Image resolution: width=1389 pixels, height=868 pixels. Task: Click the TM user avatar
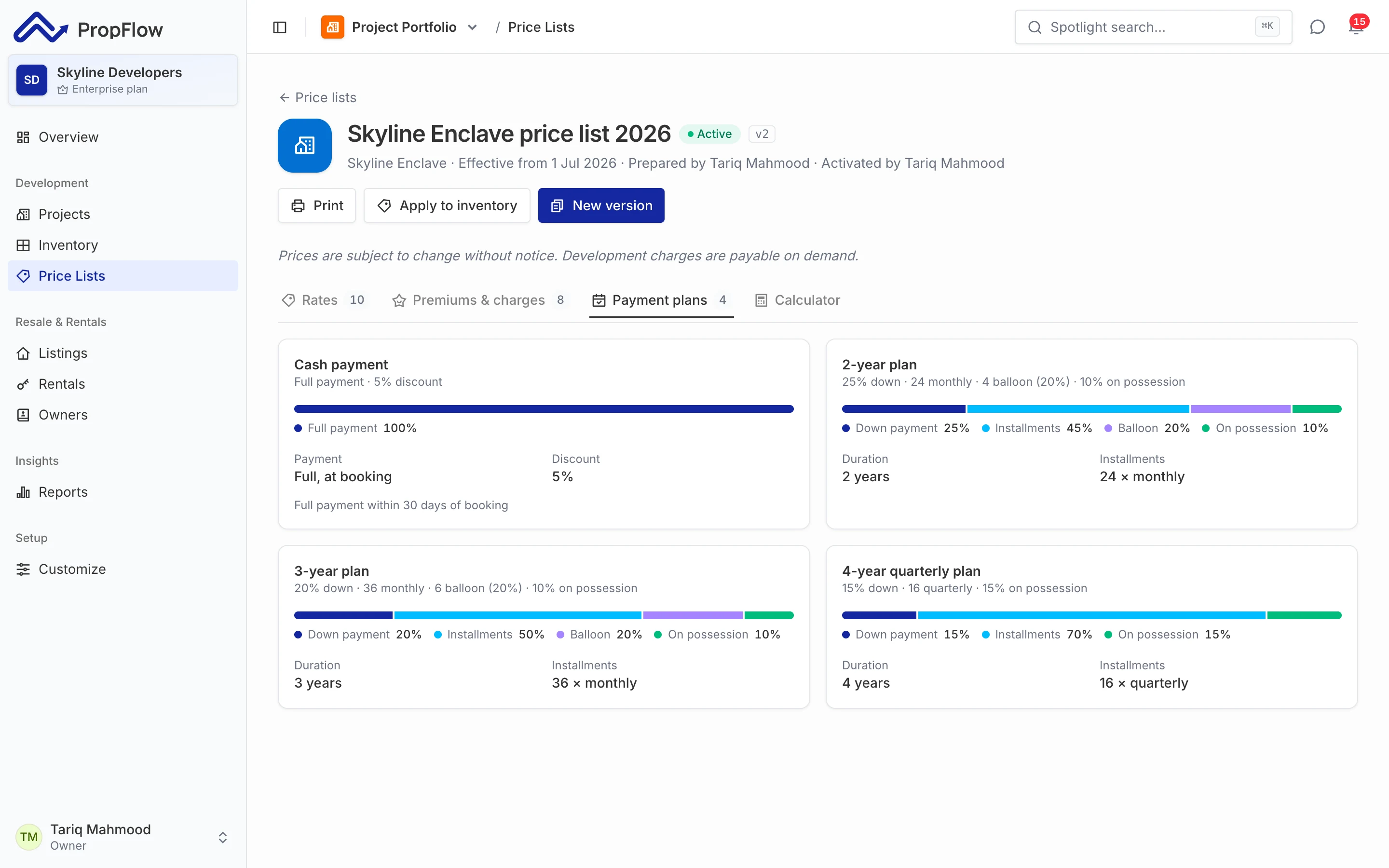29,837
